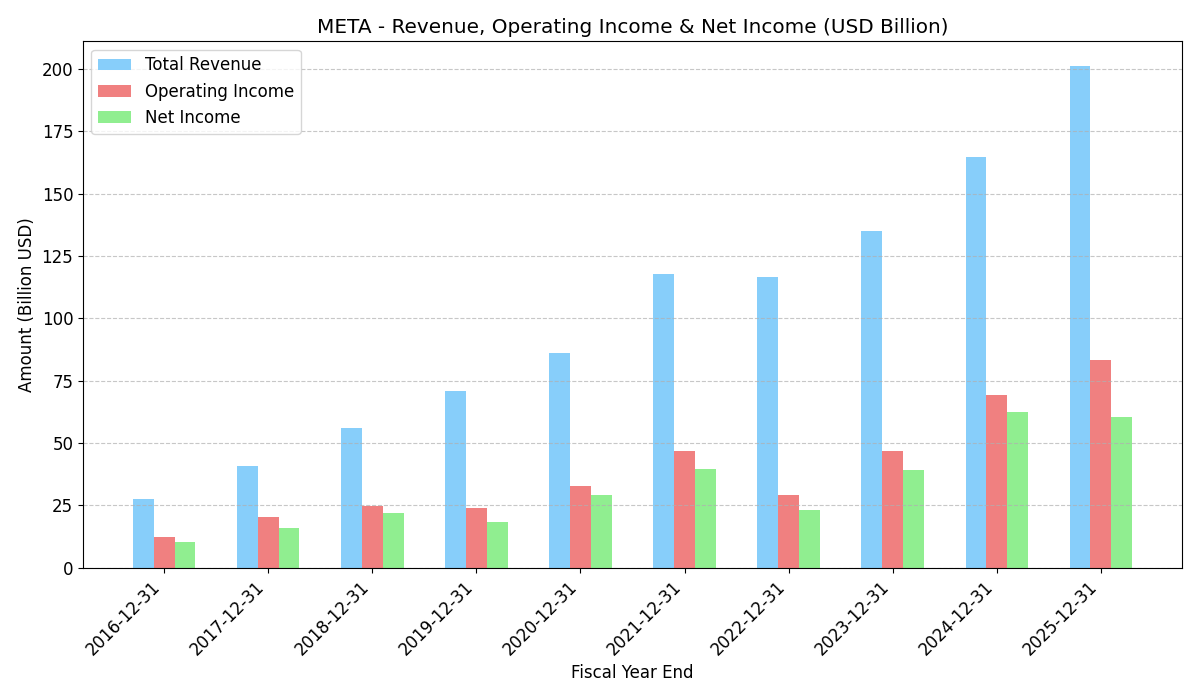Click the chart title text
This screenshot has height=700, width=1200.
coord(632,27)
